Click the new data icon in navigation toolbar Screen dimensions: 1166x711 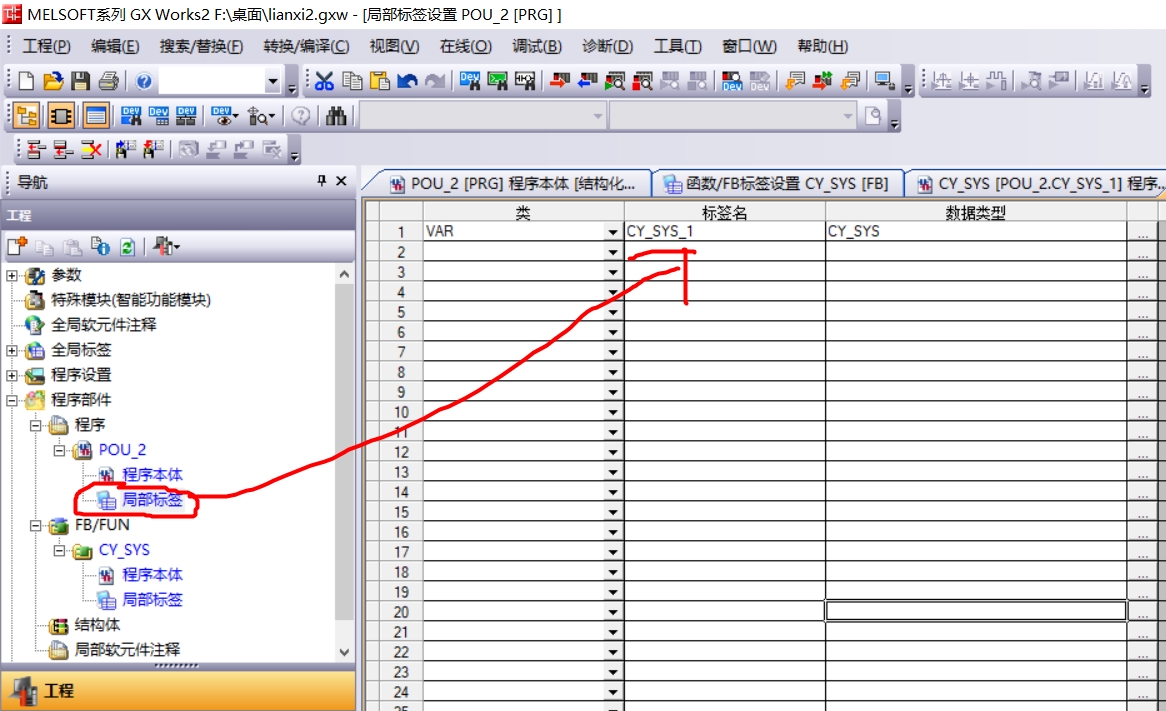17,246
